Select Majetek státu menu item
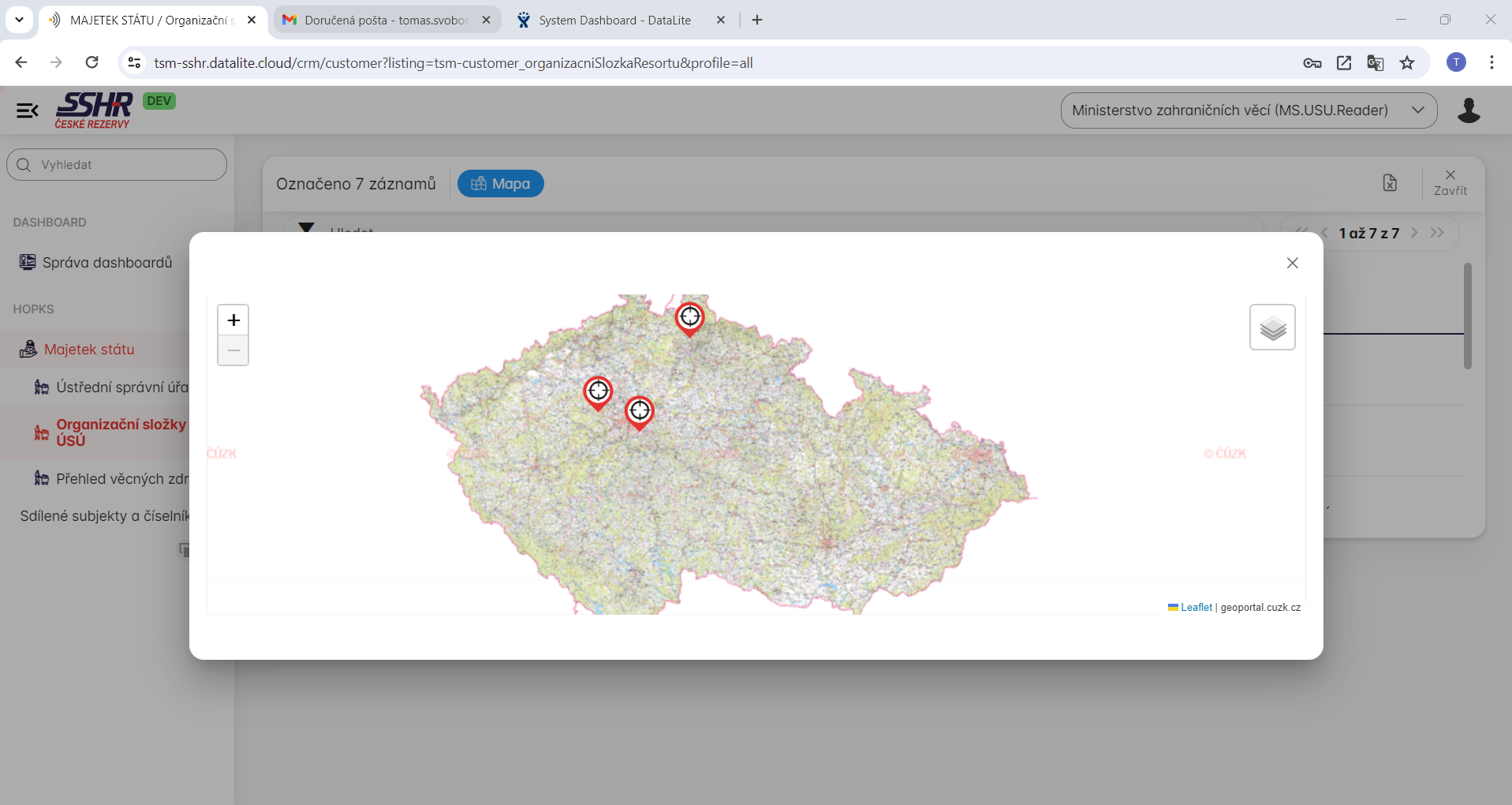The width and height of the screenshot is (1512, 805). coord(89,350)
